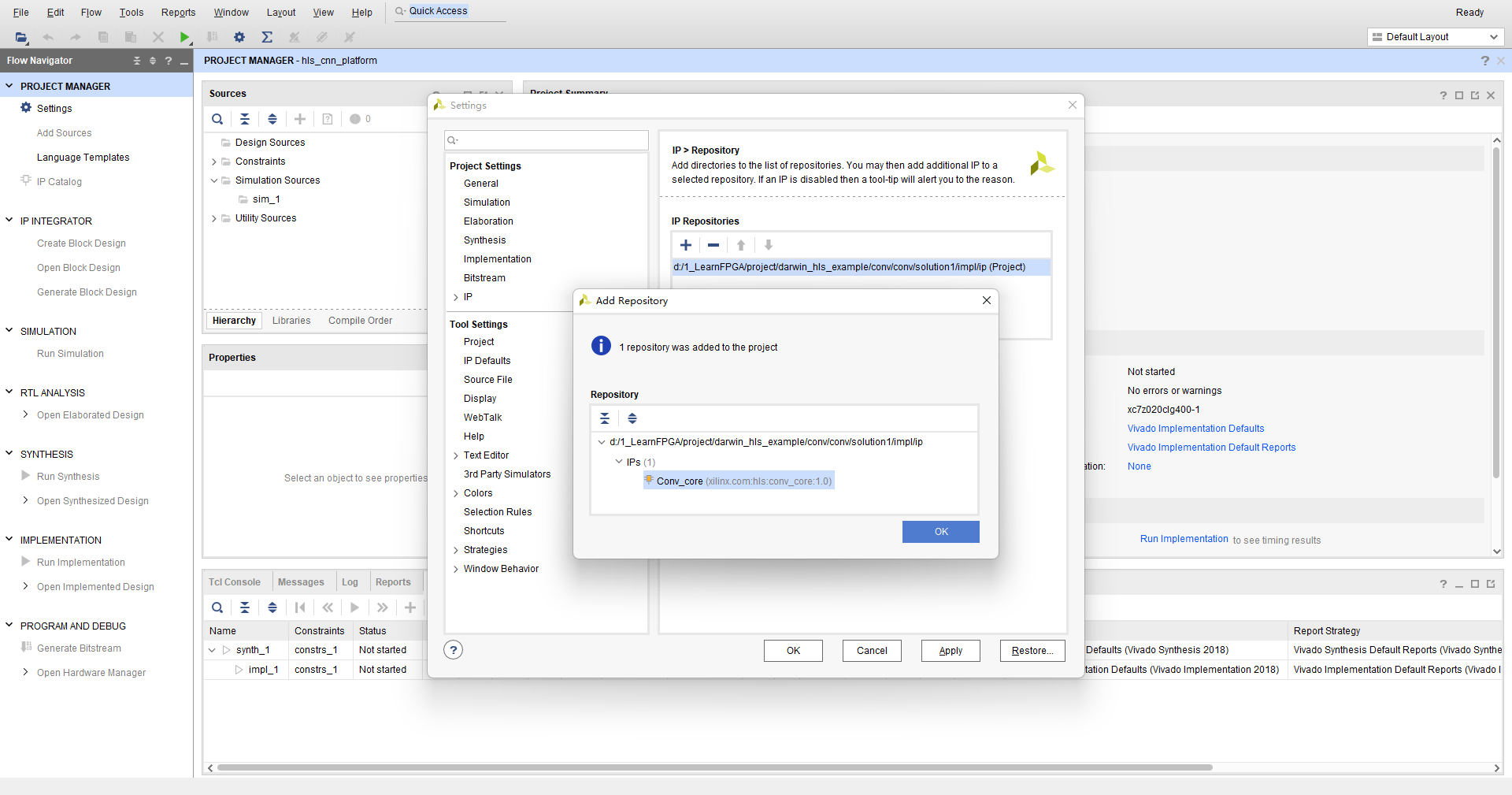The height and width of the screenshot is (795, 1512).
Task: Expand Constraints in Sources tree
Action: point(214,162)
